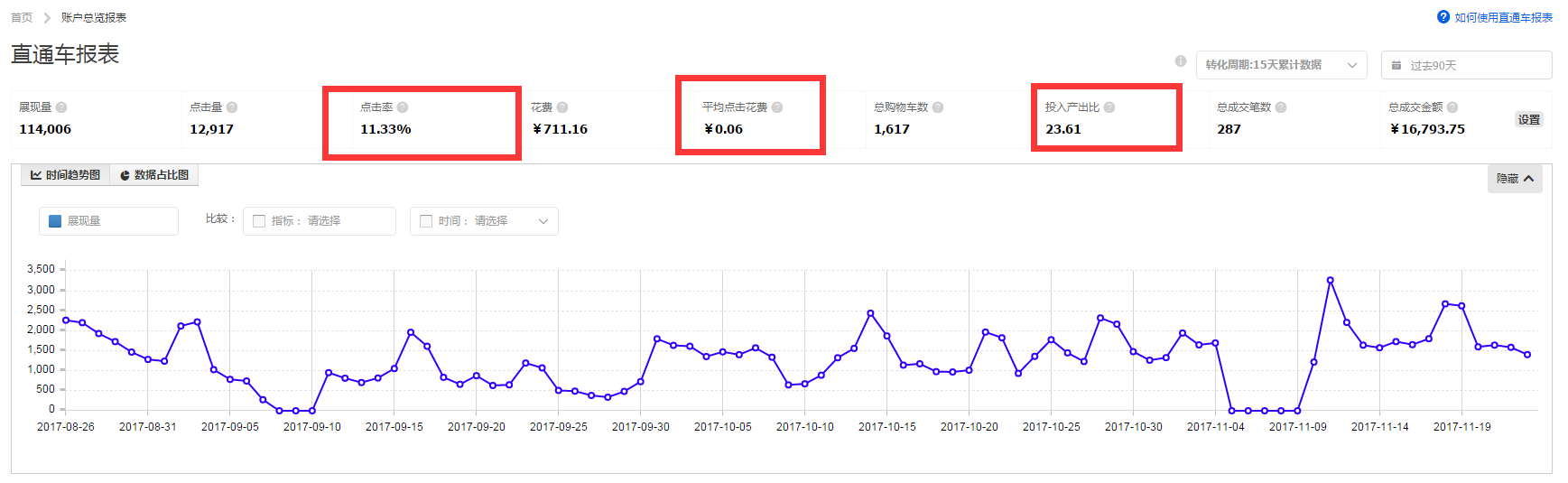Screen dimensions: 1568x483
Task: Click the info icon left of 转化周期 dropdown
Action: [1181, 61]
